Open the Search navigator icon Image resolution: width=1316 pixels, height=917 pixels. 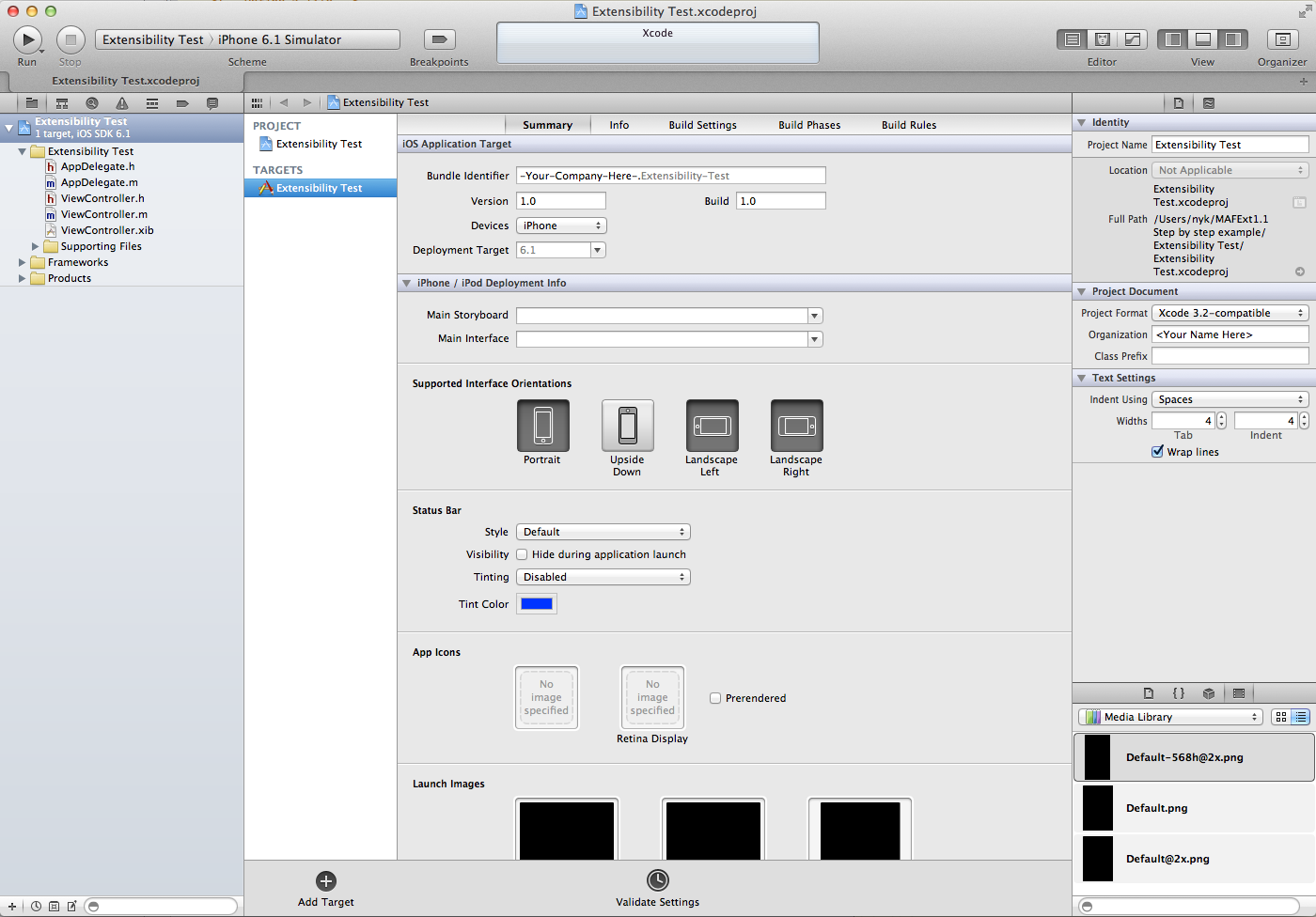click(92, 103)
